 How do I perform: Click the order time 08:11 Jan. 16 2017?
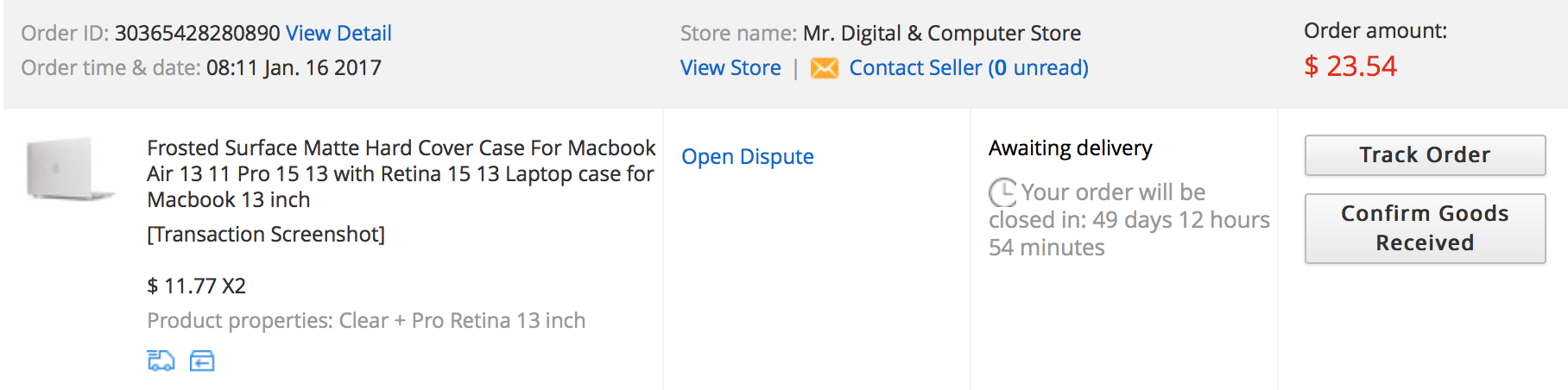(294, 68)
